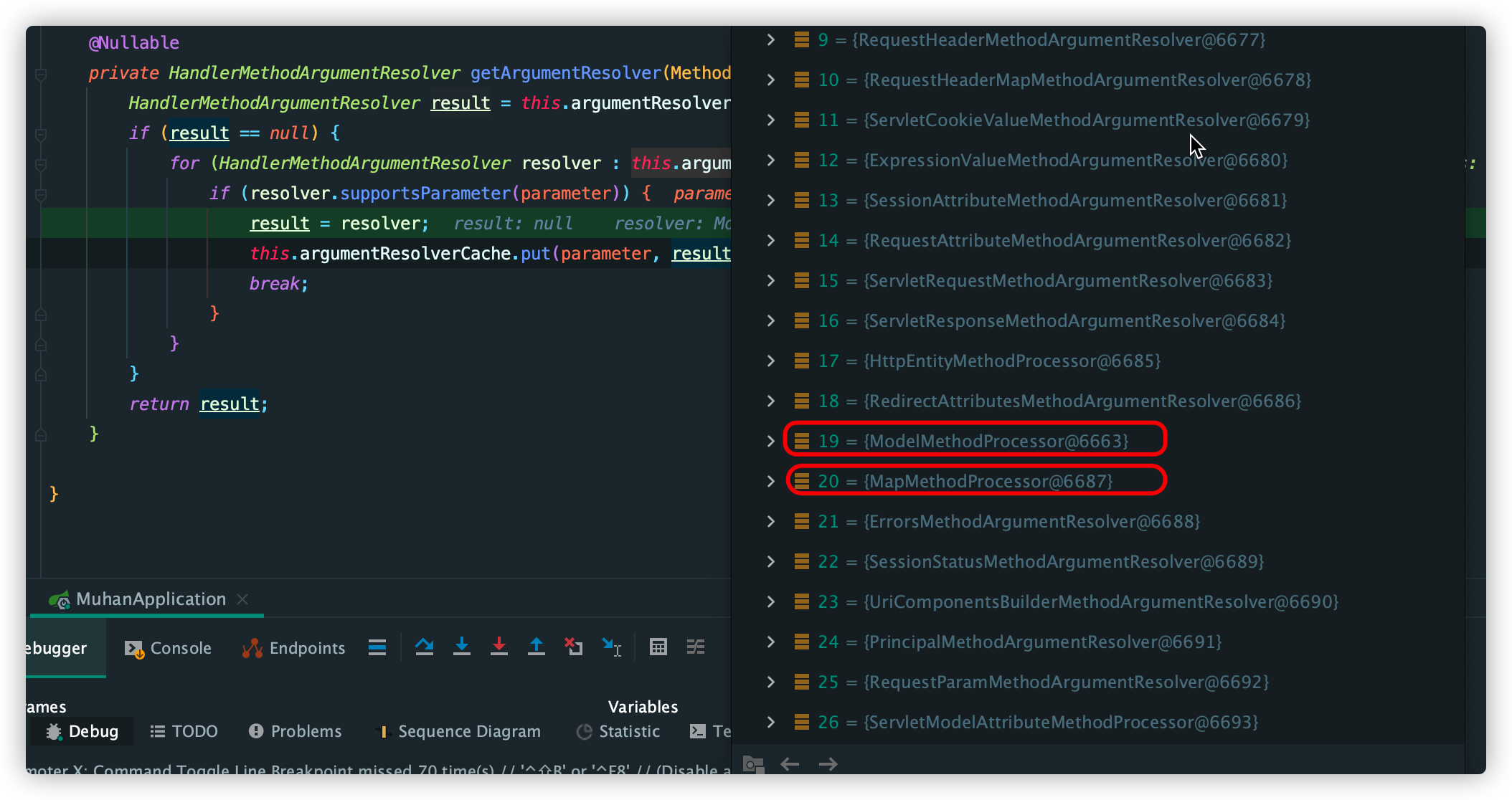Click the Trace Current Stream Chain icon

tap(696, 647)
